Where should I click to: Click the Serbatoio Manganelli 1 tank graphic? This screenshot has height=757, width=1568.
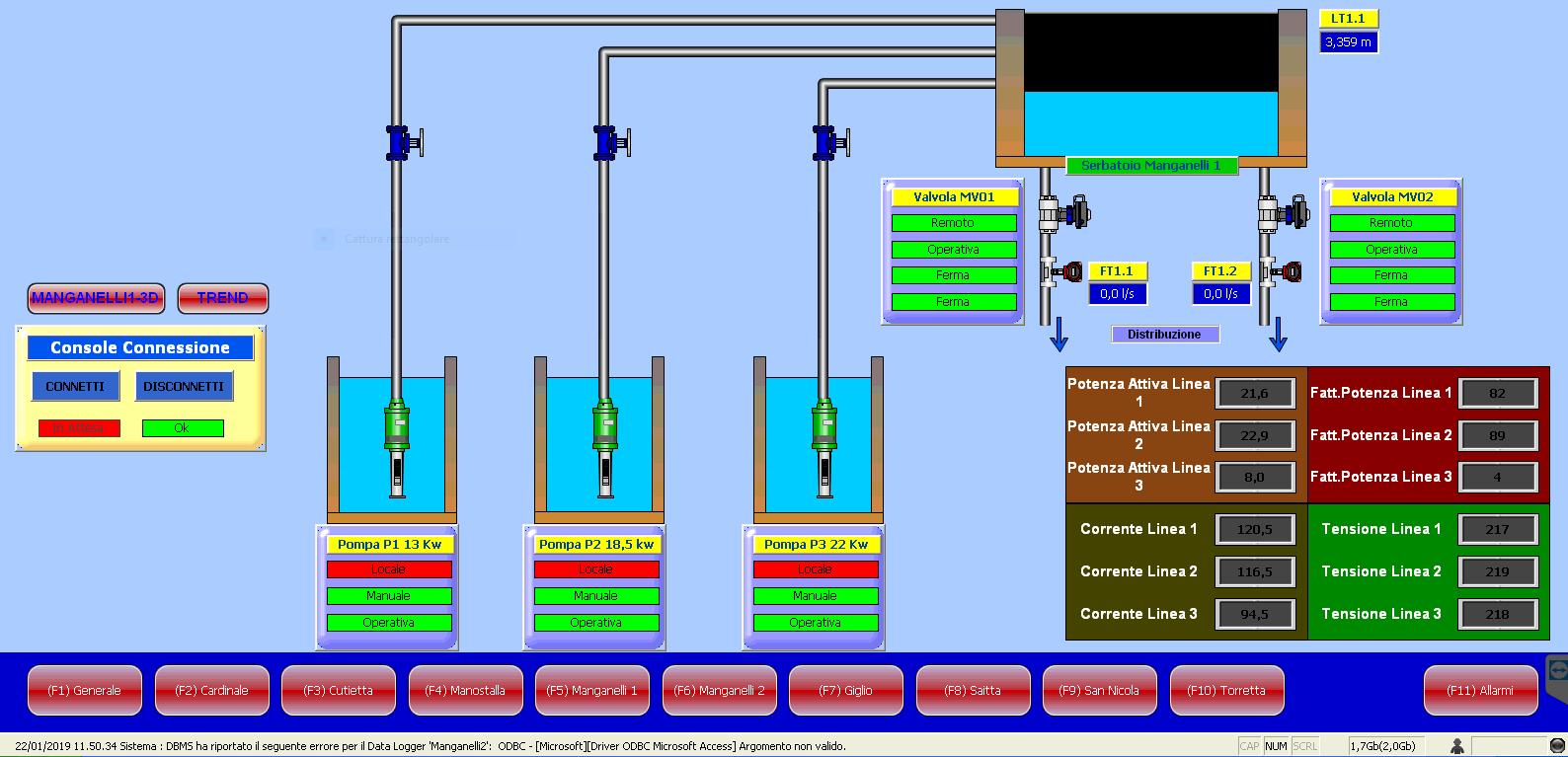point(1151,87)
